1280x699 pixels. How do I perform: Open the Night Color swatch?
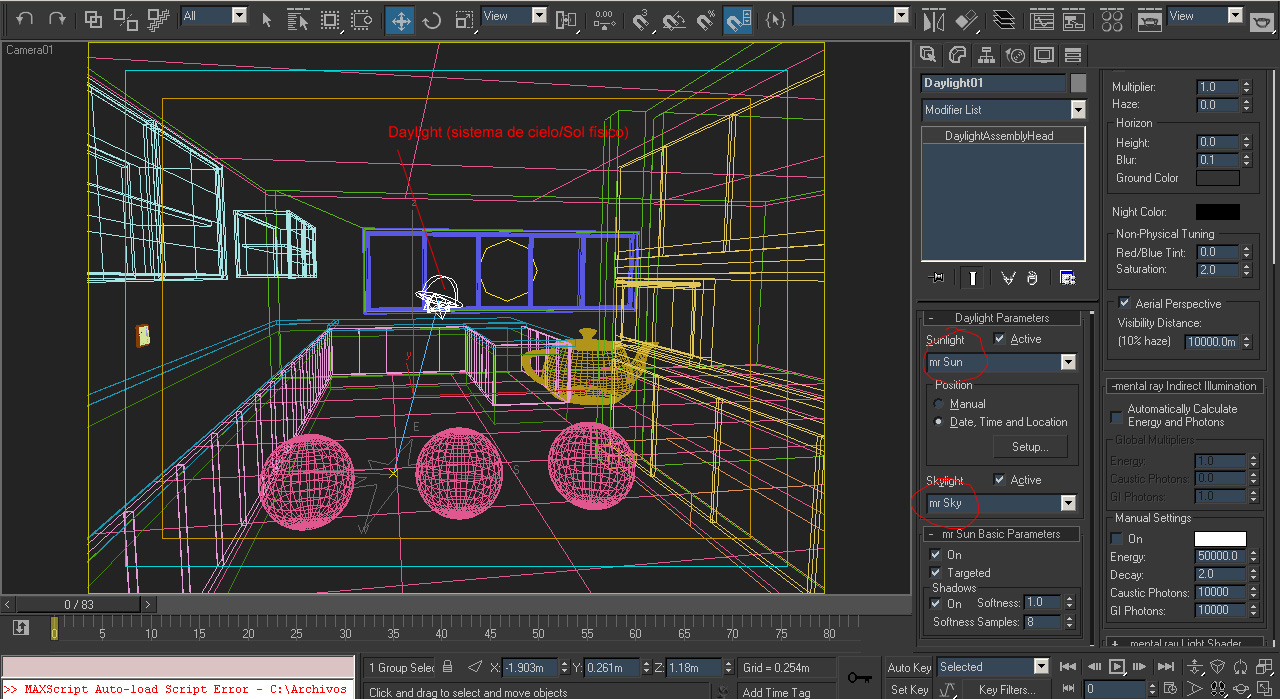(x=1217, y=212)
